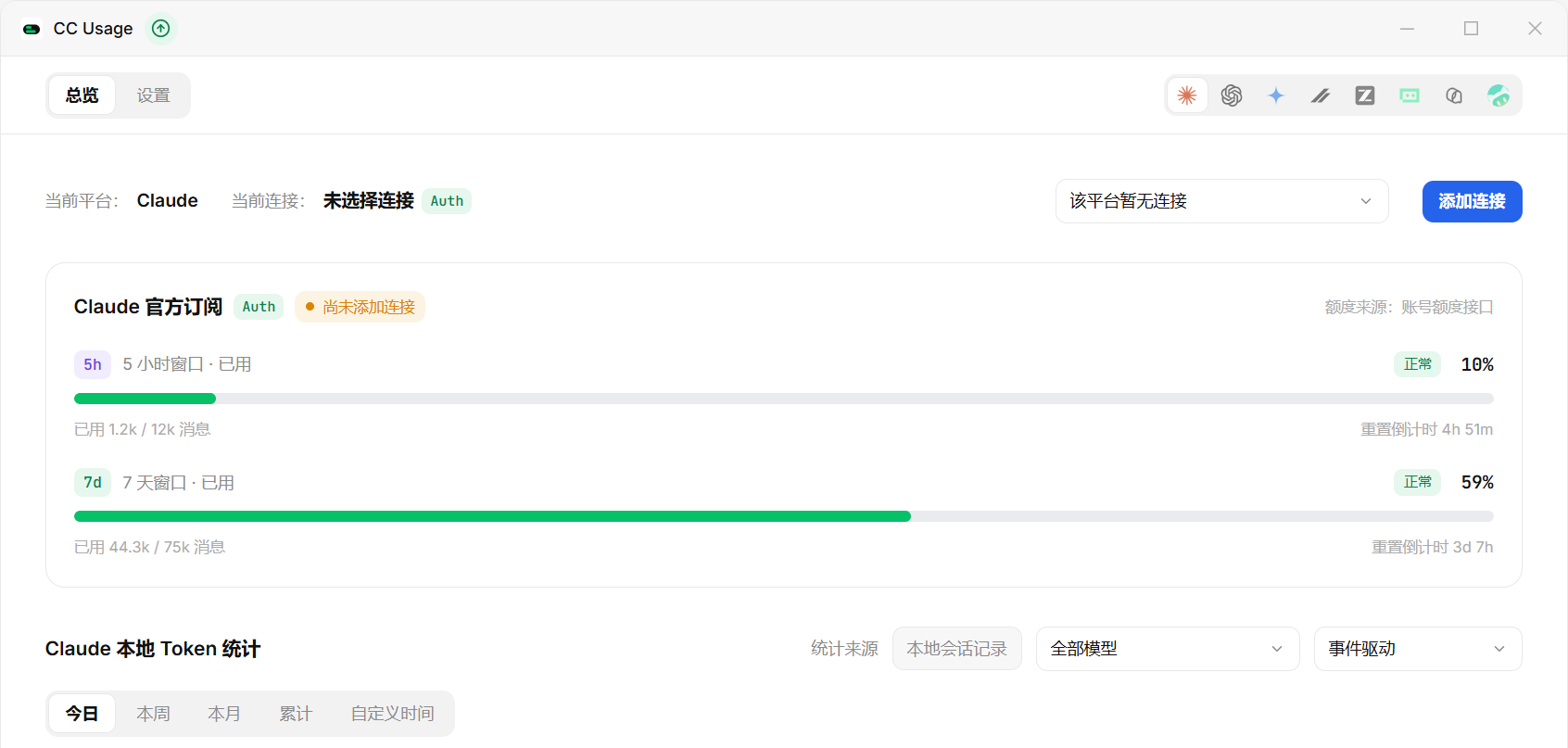Select the teal round avatar platform icon
1568x748 pixels.
point(1498,95)
